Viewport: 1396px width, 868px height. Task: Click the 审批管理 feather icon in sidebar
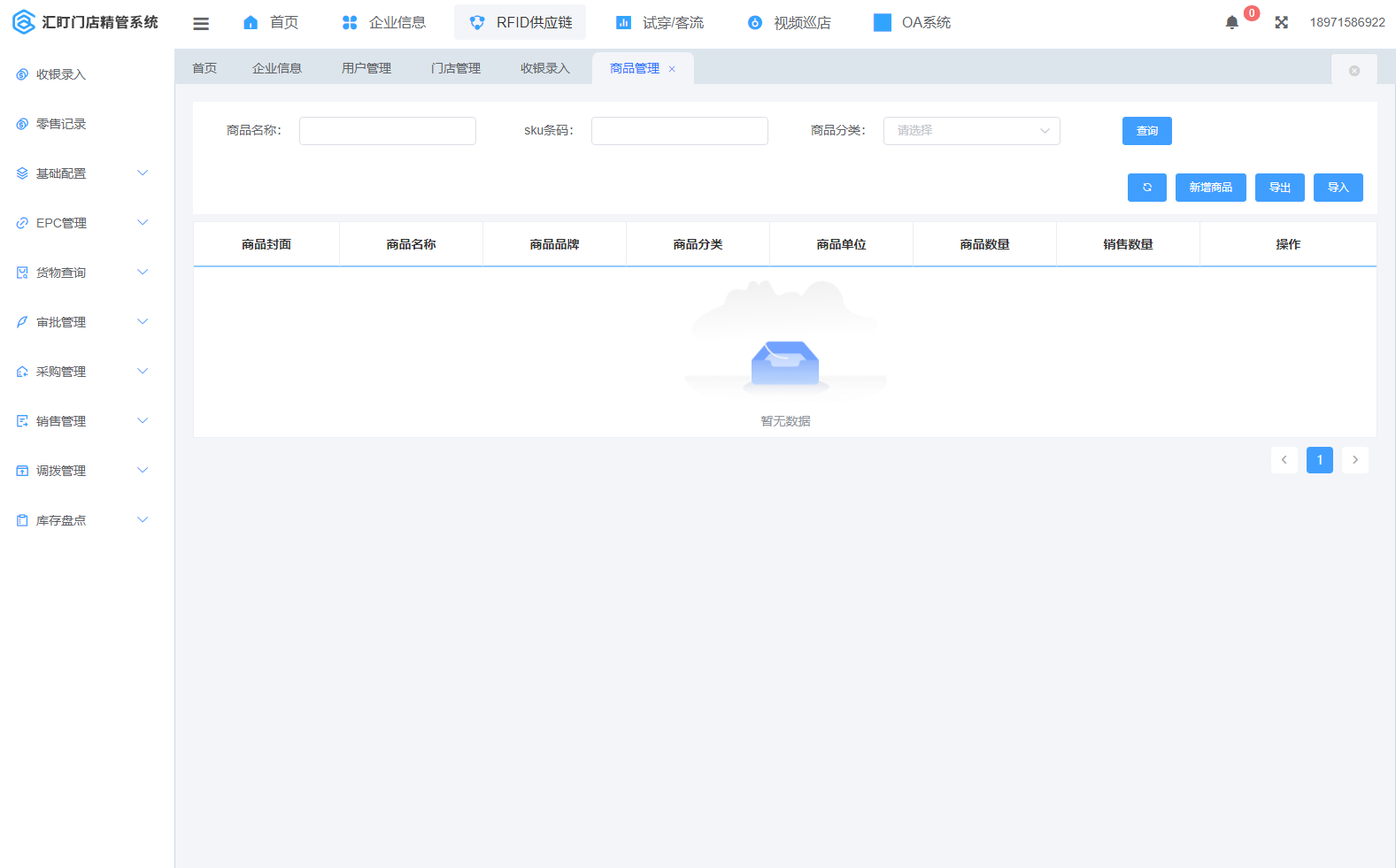[x=22, y=322]
